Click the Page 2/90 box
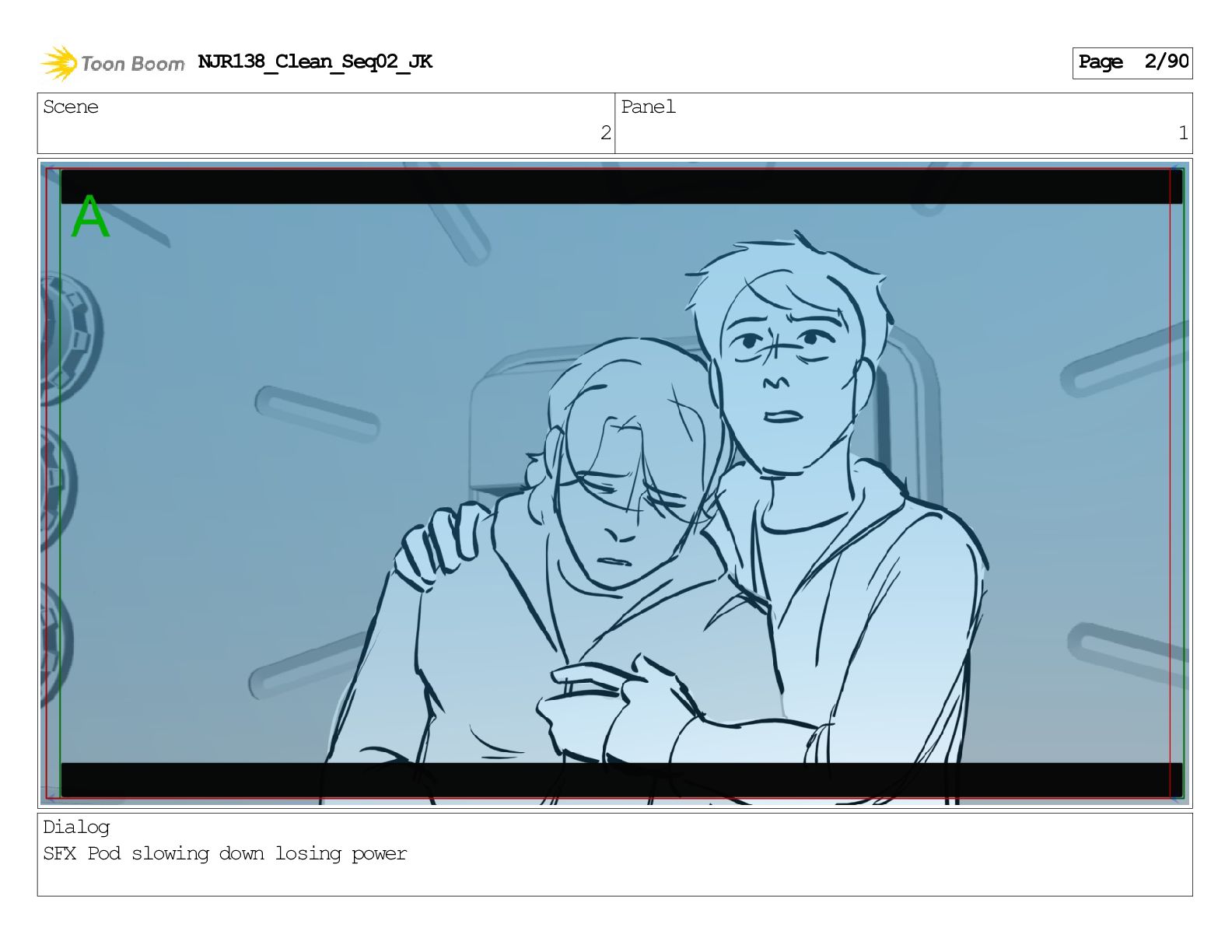The height and width of the screenshot is (952, 1232). (x=1132, y=62)
